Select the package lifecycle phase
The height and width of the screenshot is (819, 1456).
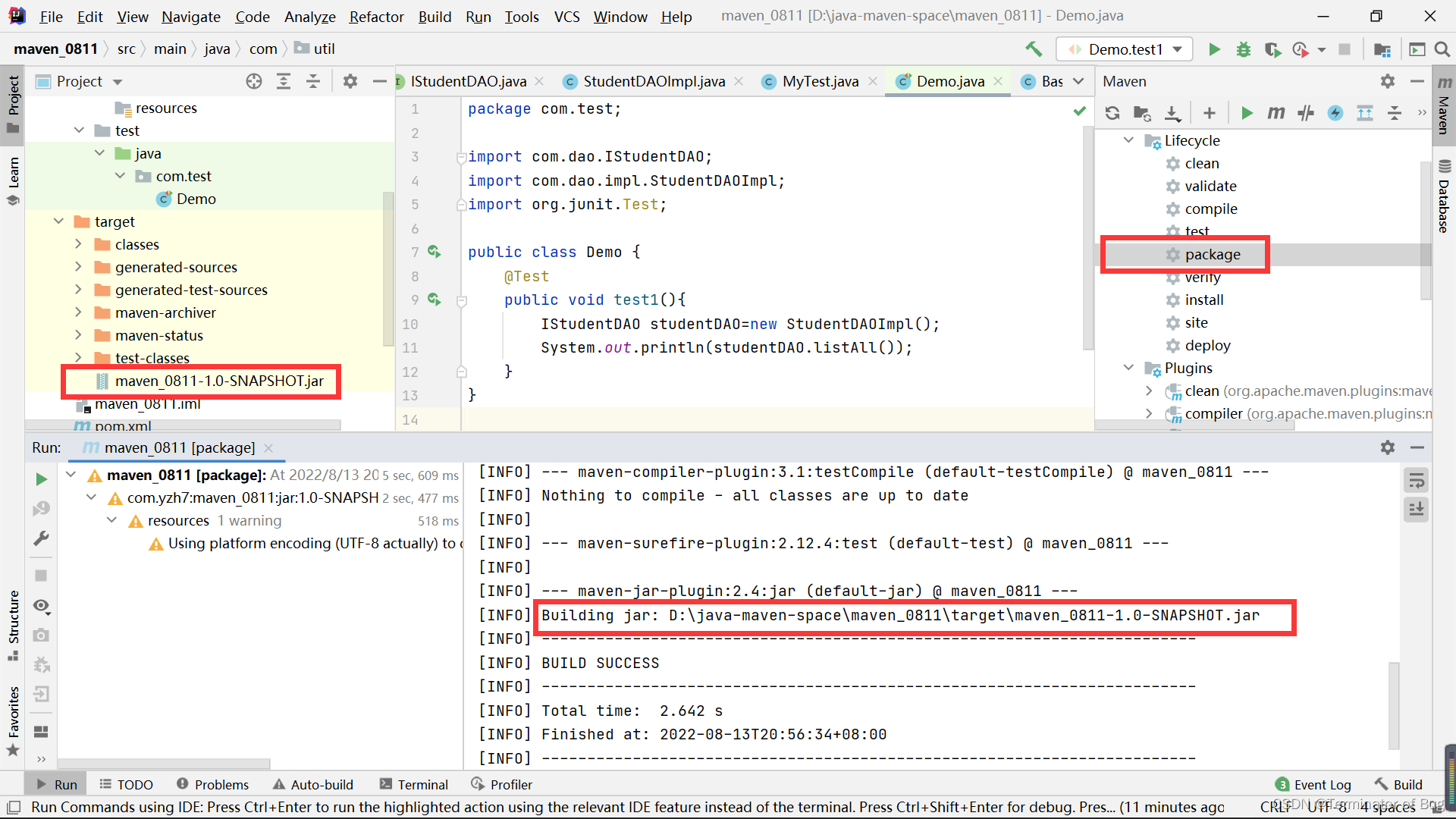tap(1212, 253)
